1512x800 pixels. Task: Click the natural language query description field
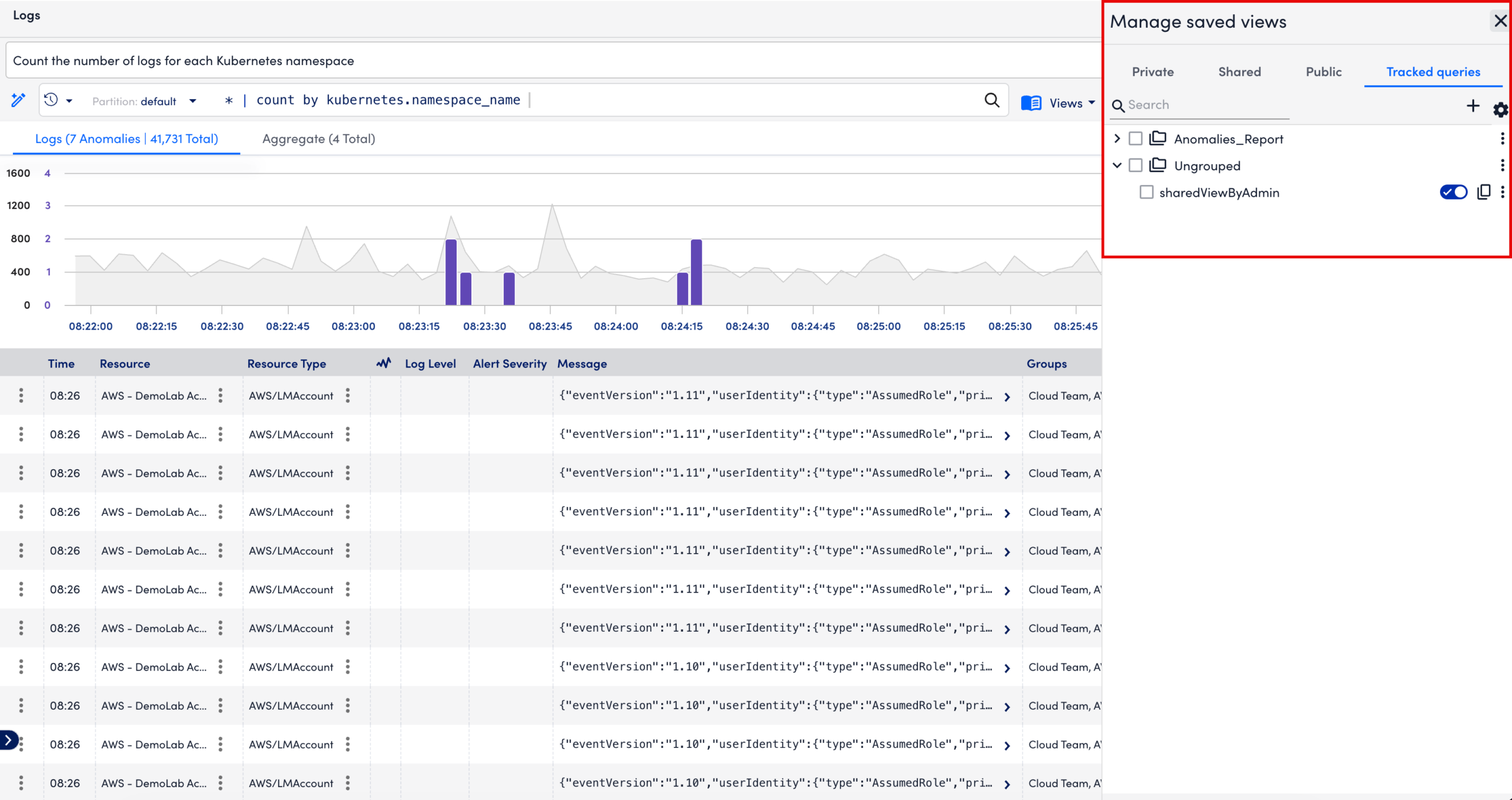coord(554,60)
